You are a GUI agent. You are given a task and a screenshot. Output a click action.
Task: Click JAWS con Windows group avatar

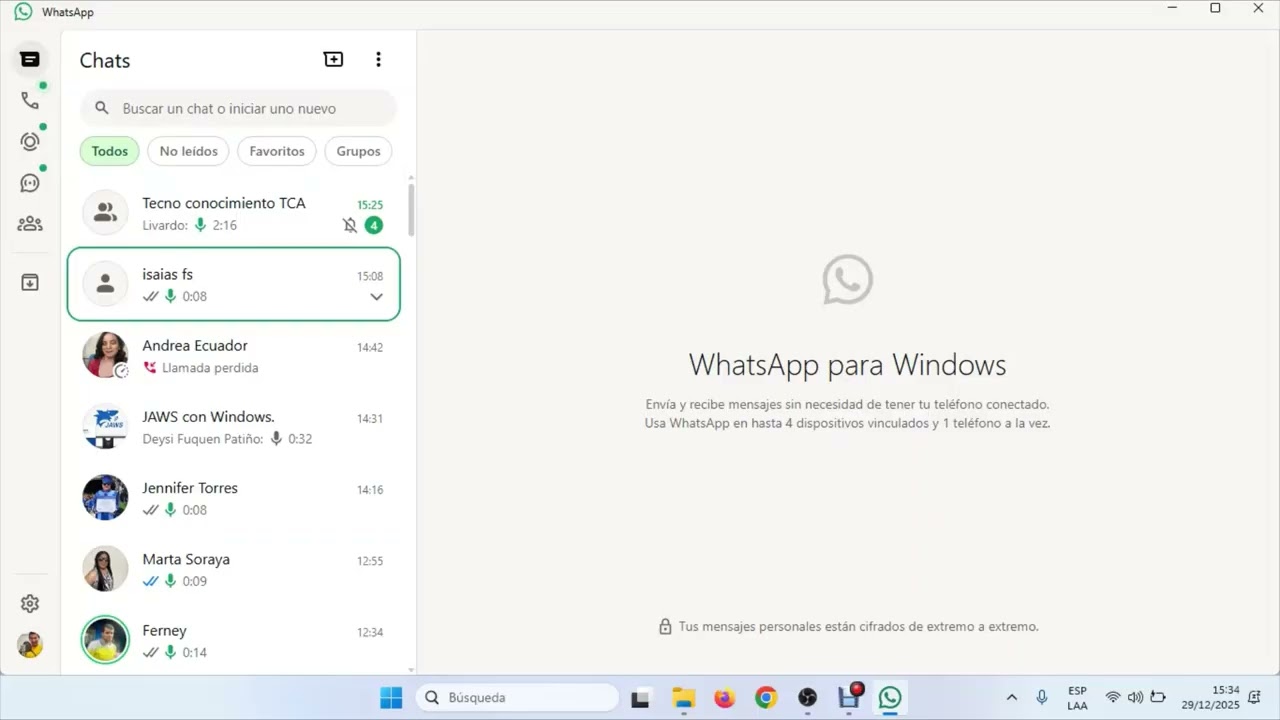[105, 426]
